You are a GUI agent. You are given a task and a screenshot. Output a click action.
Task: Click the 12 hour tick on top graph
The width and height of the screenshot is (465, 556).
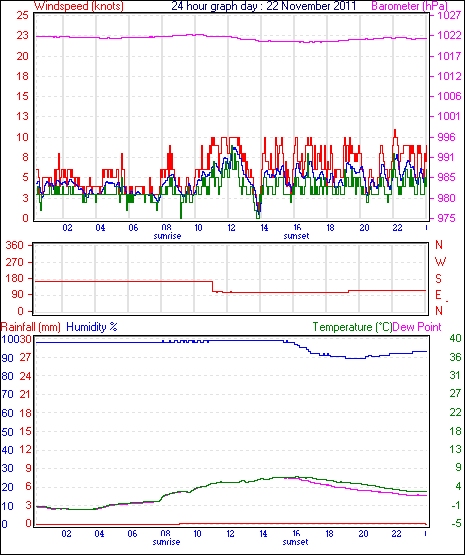coord(231,228)
